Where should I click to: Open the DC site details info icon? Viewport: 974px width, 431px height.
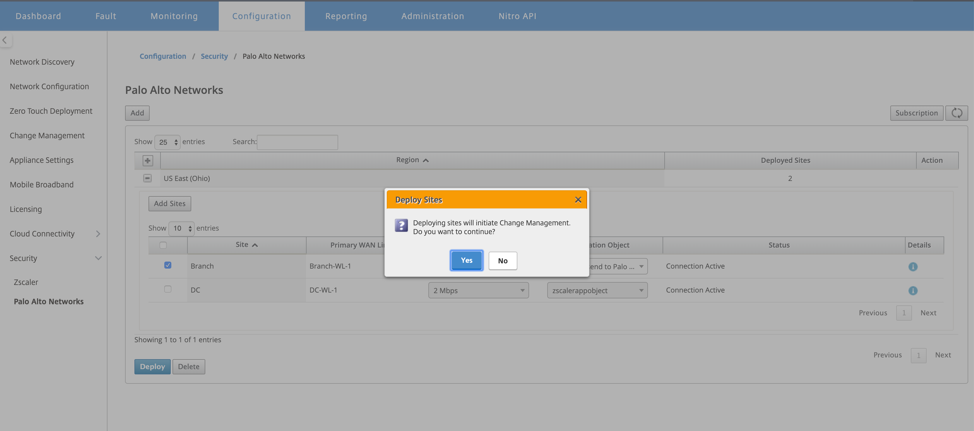tap(913, 290)
